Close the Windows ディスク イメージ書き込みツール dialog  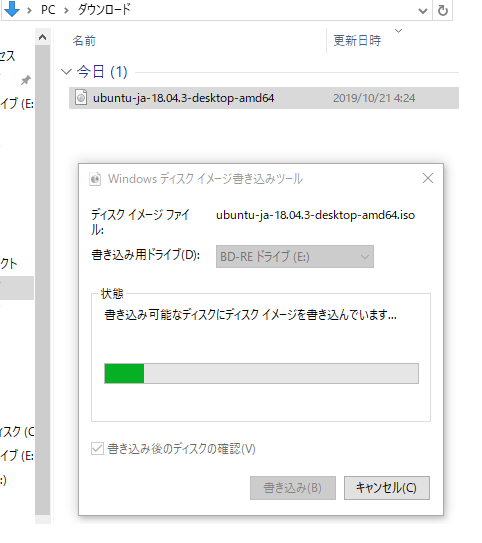pyautogui.click(x=428, y=178)
